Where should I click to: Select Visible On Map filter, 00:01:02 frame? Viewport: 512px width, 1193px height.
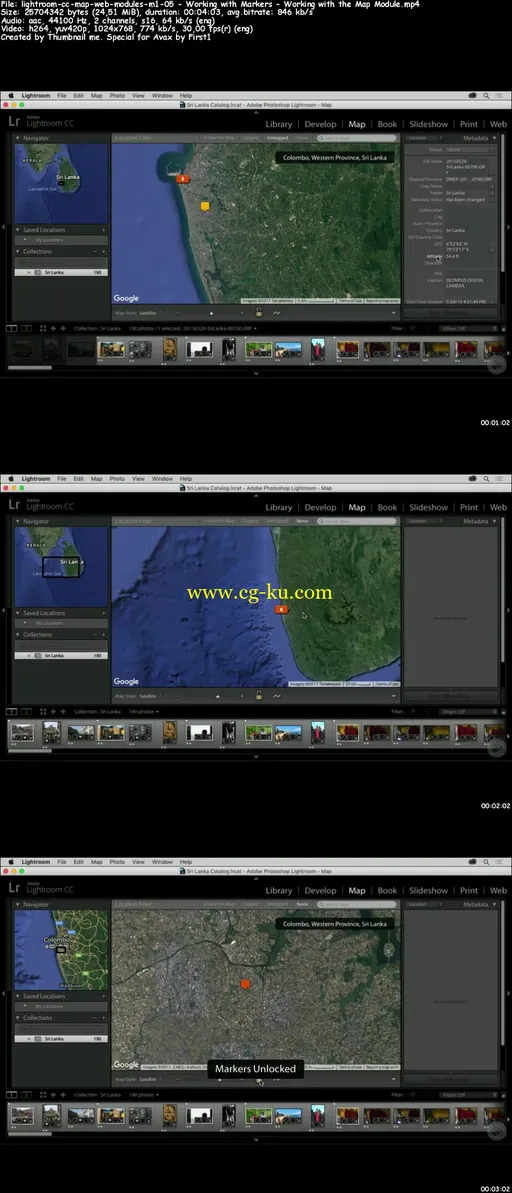pos(219,138)
